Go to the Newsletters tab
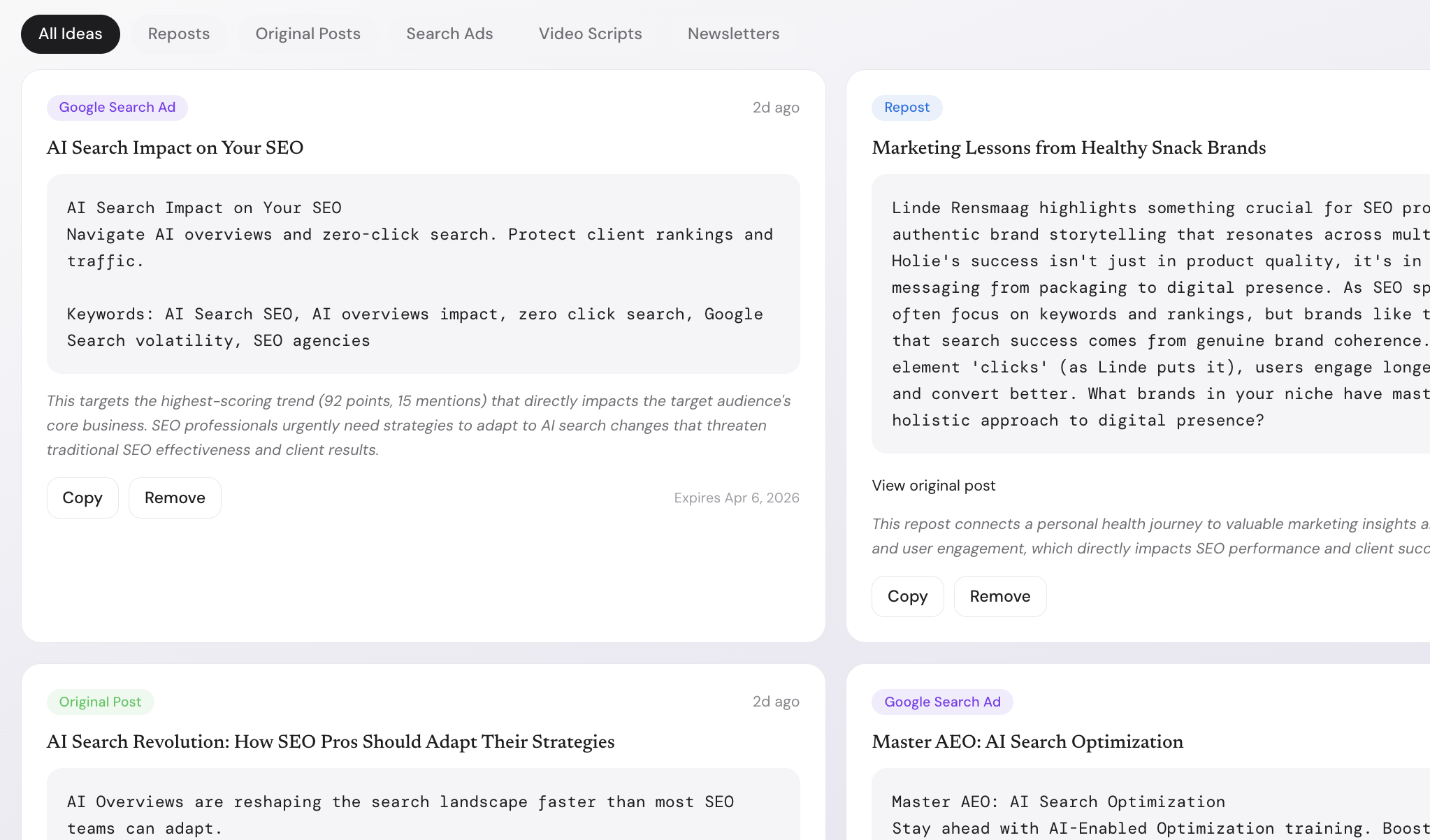This screenshot has width=1430, height=840. (x=733, y=34)
